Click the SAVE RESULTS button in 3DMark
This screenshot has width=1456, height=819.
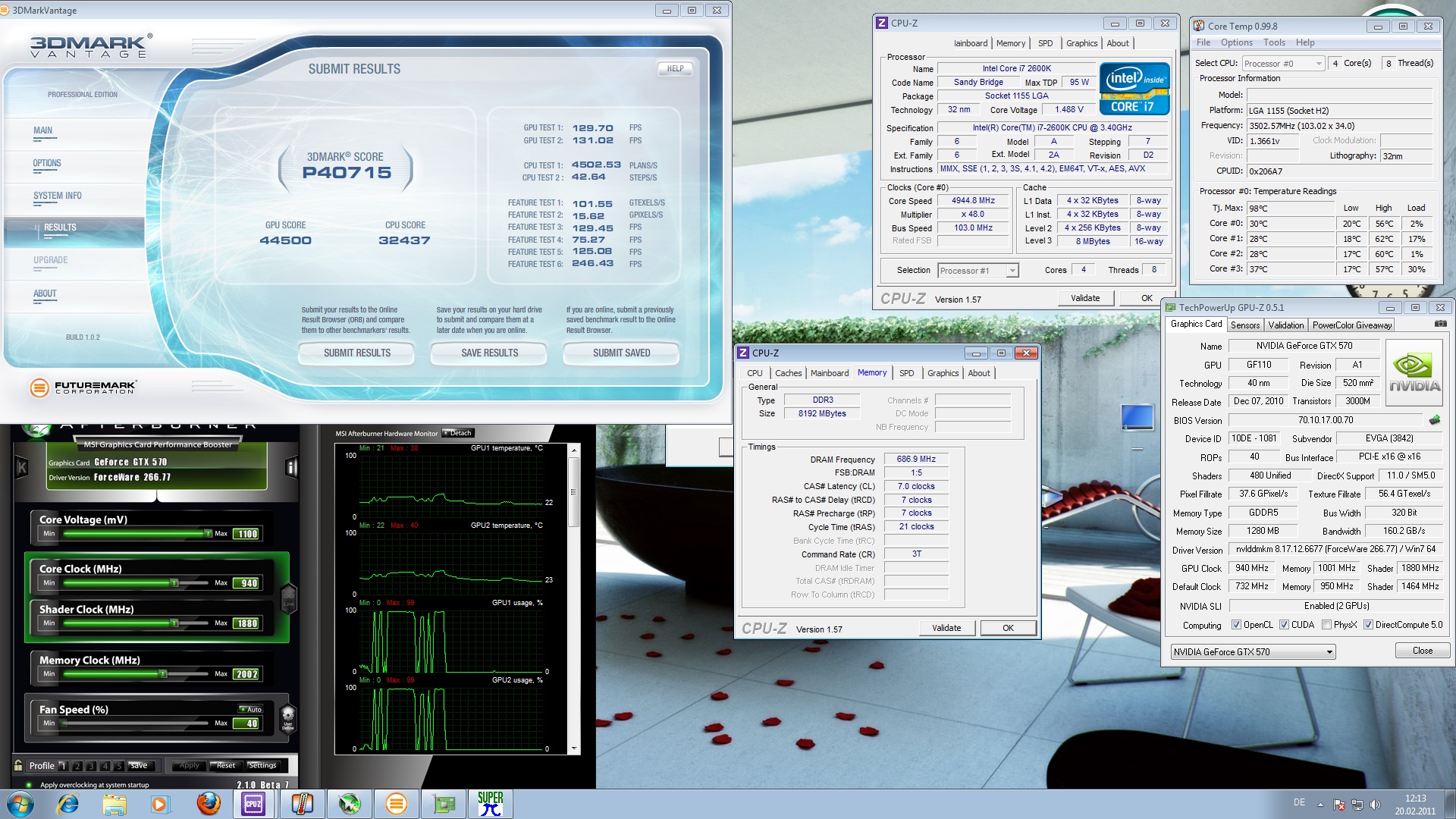point(489,353)
